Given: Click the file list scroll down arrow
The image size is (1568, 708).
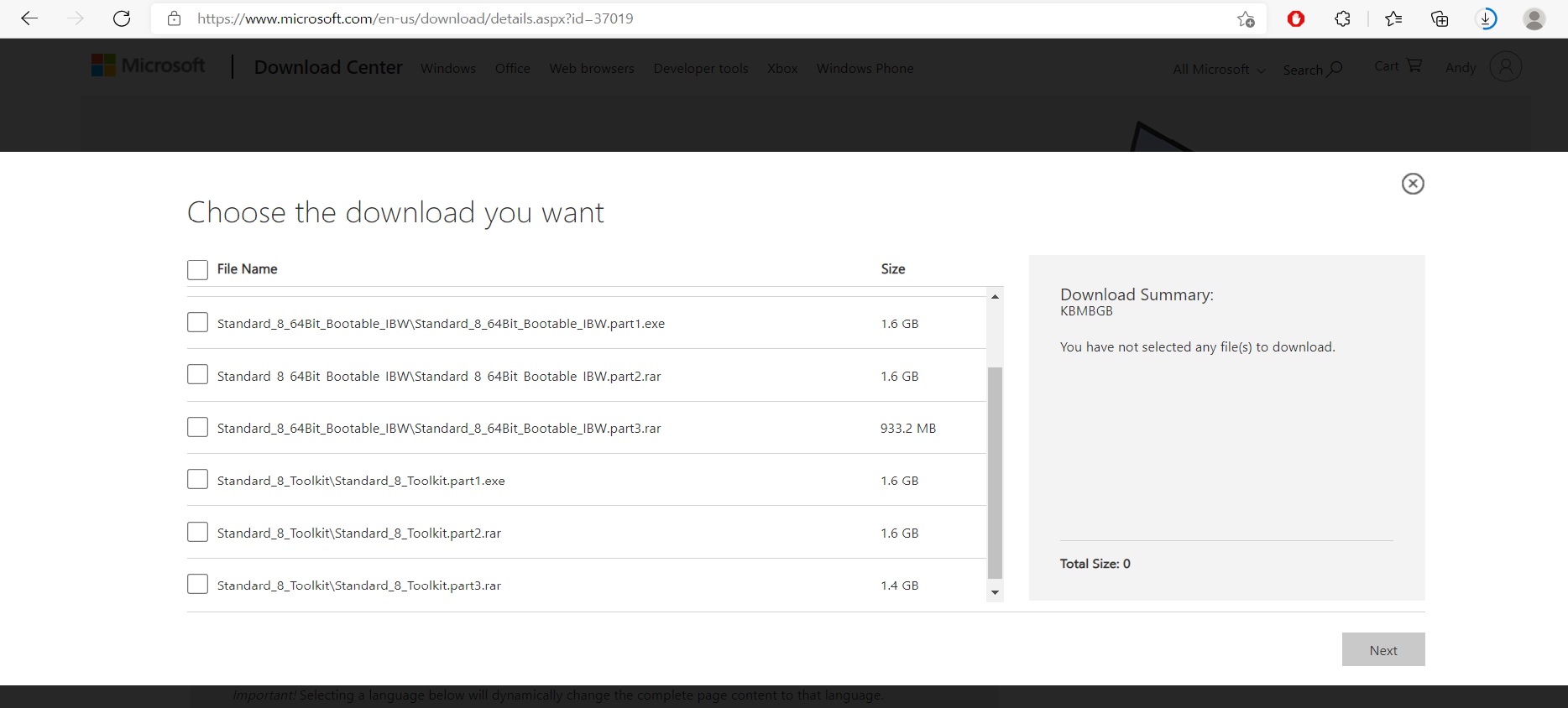Looking at the screenshot, I should point(995,592).
